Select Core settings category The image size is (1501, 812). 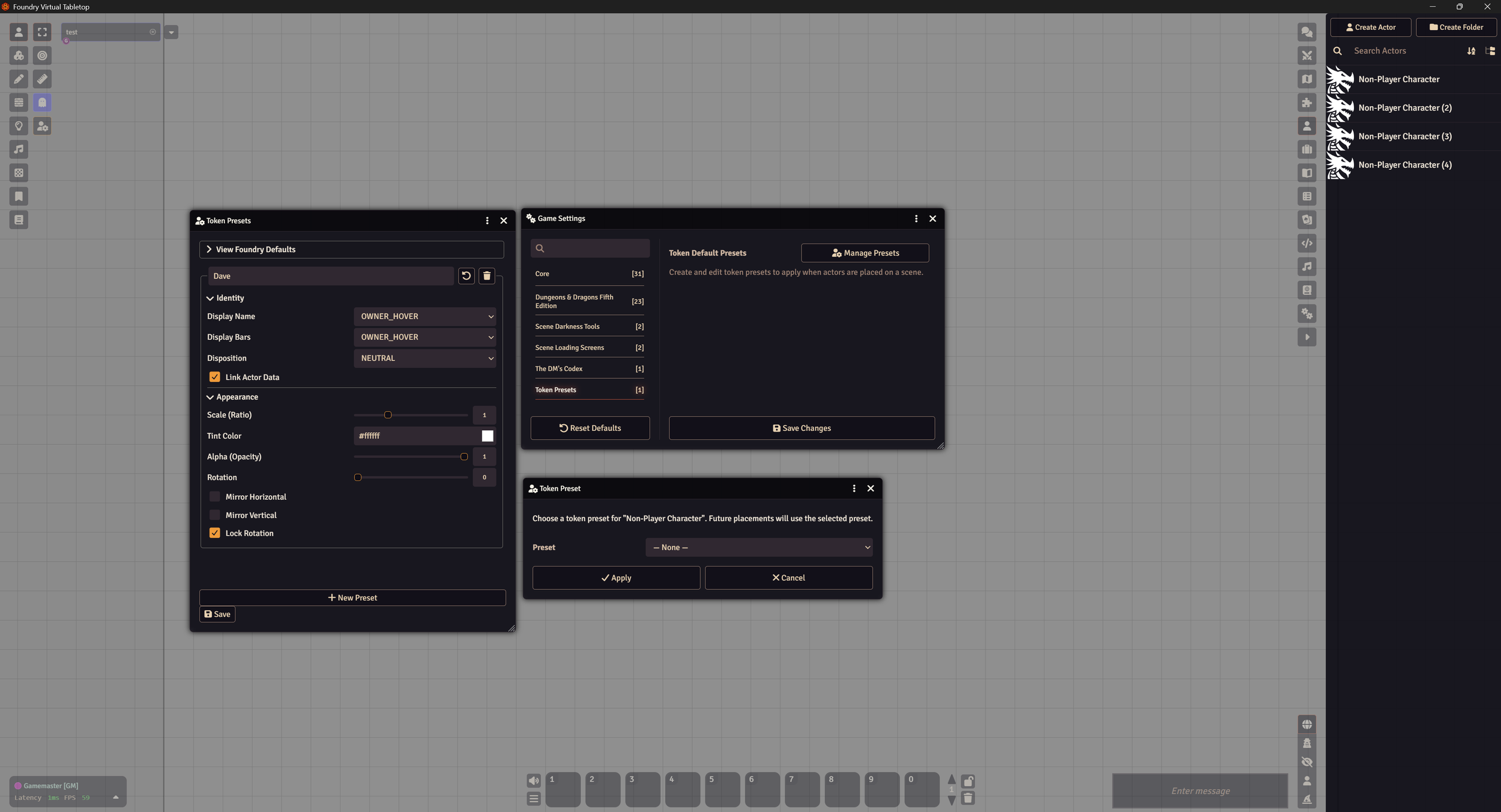(x=589, y=274)
